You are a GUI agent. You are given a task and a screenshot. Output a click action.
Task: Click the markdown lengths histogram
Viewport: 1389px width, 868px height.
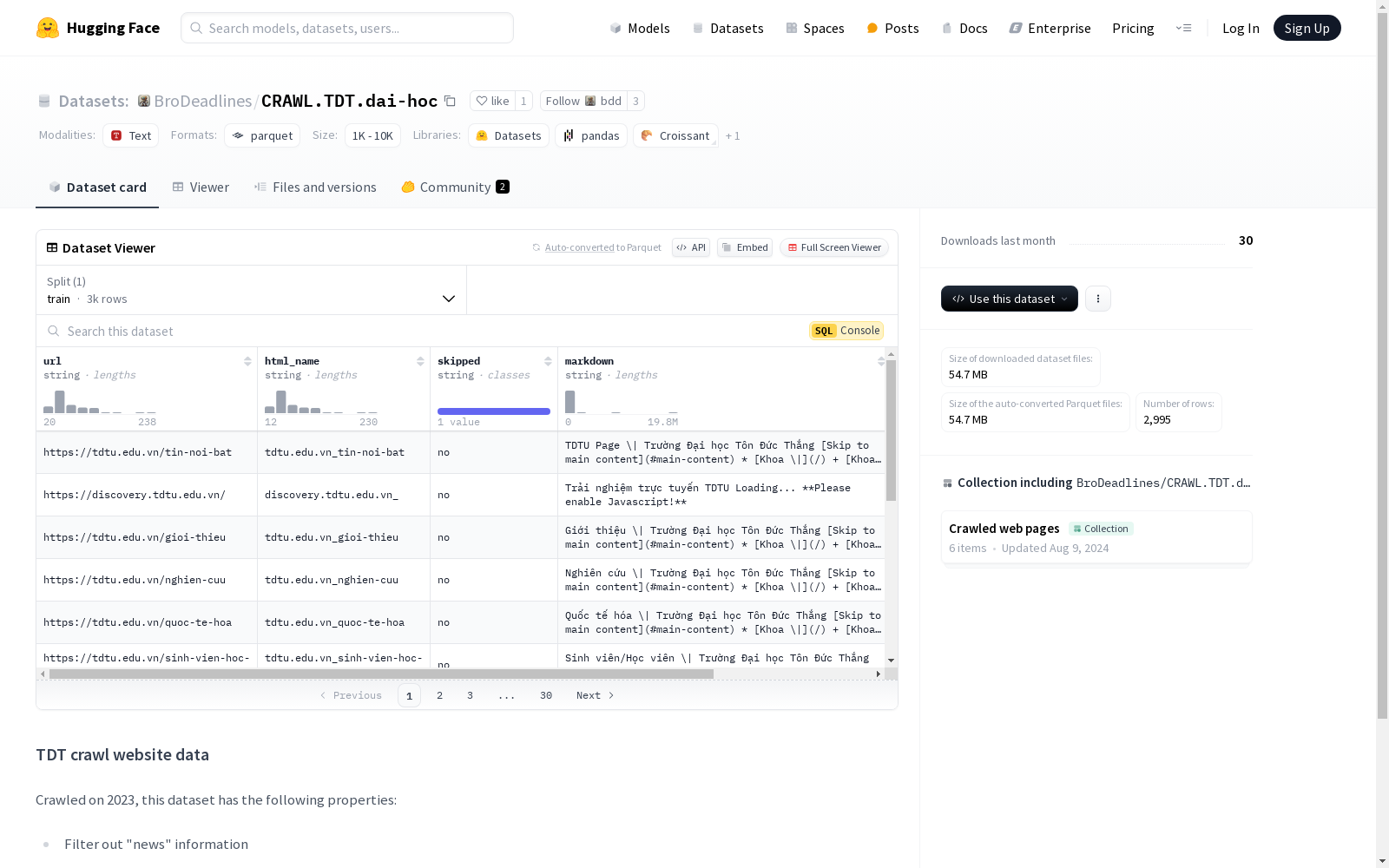pyautogui.click(x=622, y=402)
